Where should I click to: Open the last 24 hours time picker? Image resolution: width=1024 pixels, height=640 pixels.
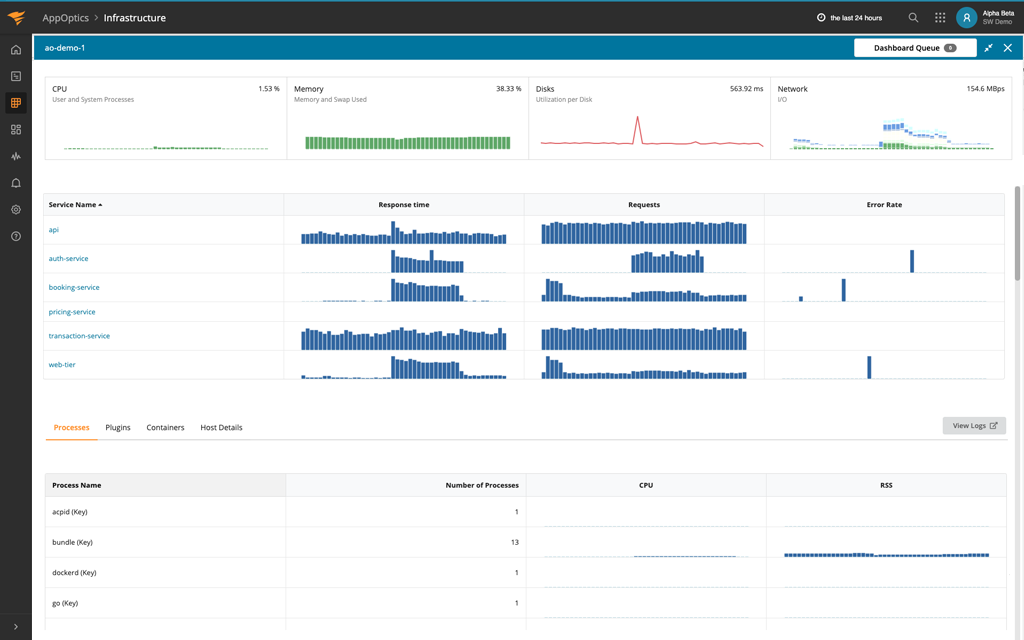pos(849,18)
